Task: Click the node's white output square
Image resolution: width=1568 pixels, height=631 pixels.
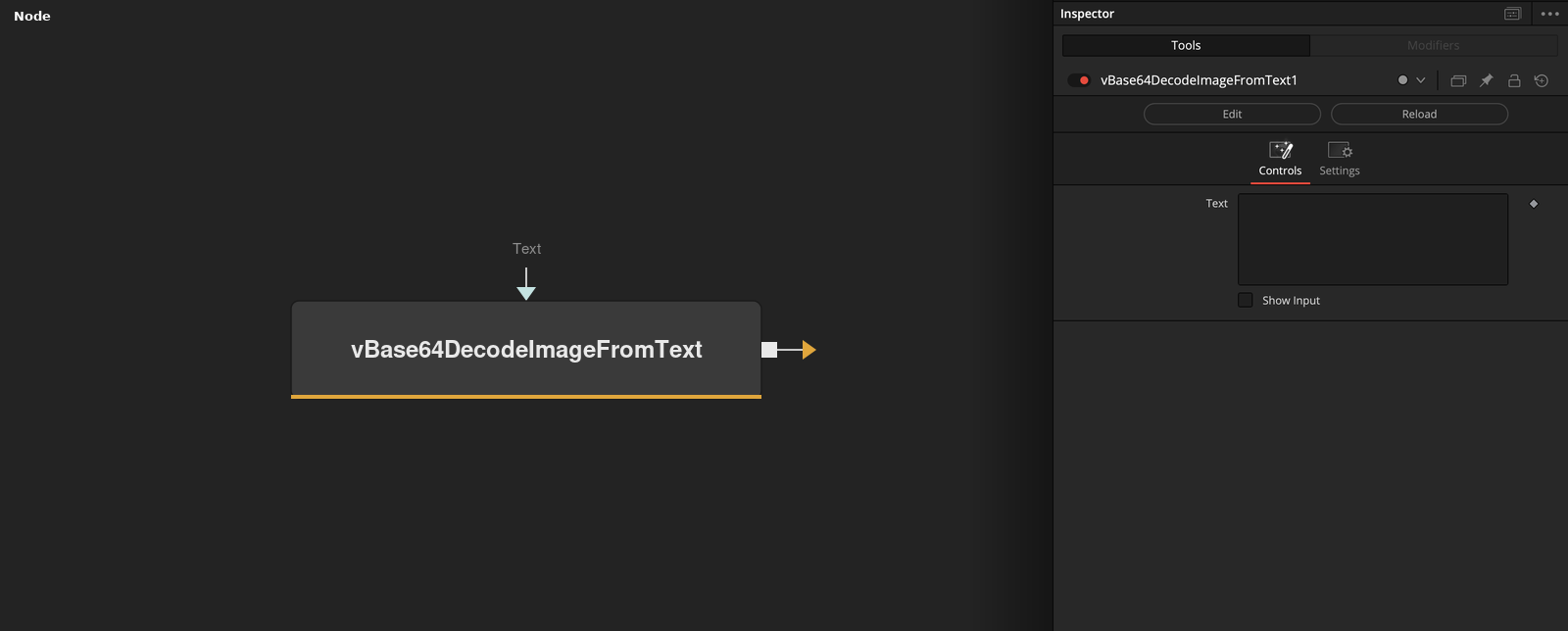Action: tap(769, 350)
